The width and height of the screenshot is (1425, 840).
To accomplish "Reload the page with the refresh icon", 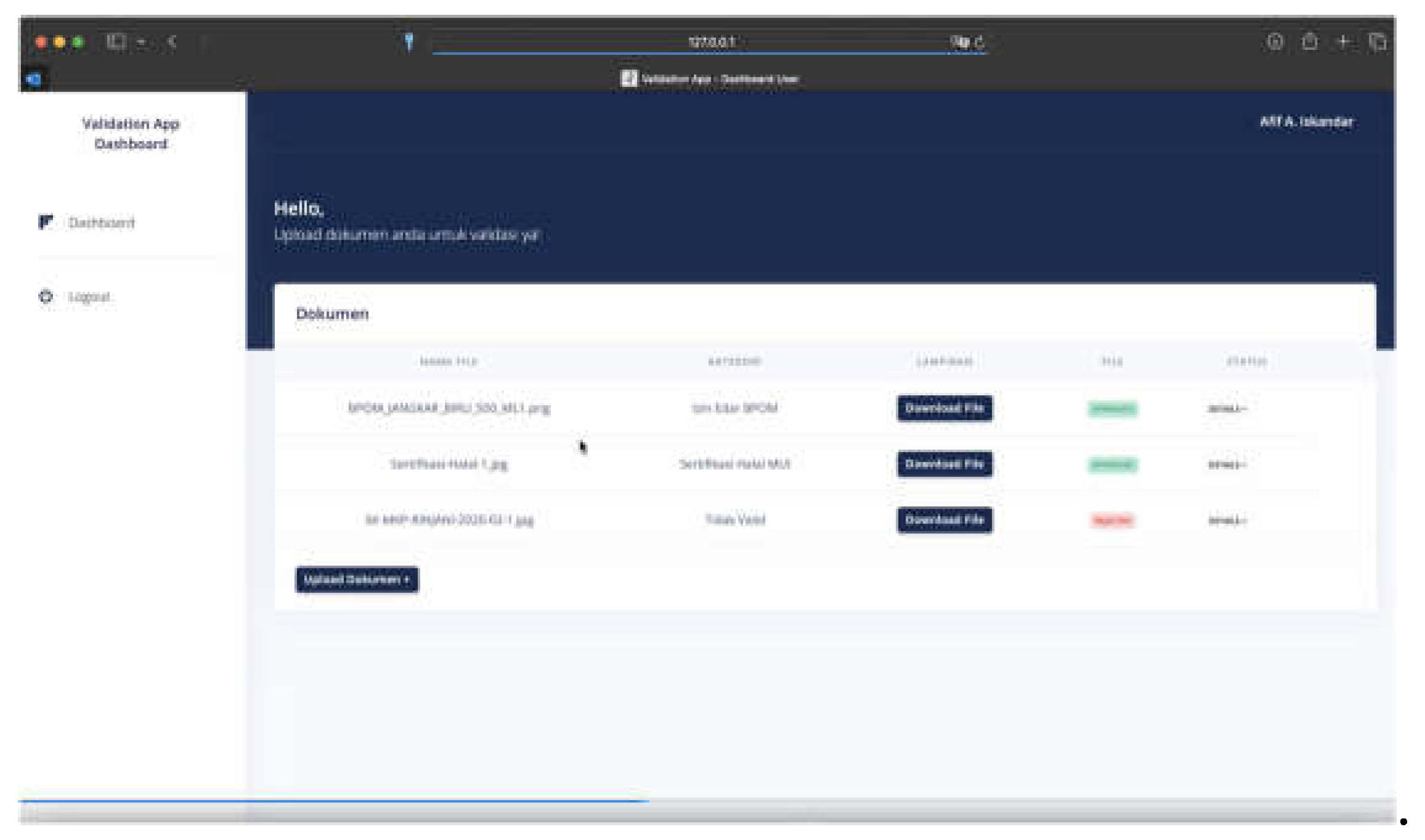I will coord(980,42).
